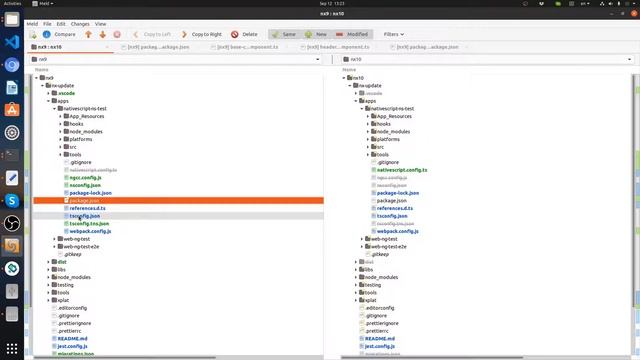Expand .vscode folder in left pane
This screenshot has width=640, height=360.
tap(49, 93)
